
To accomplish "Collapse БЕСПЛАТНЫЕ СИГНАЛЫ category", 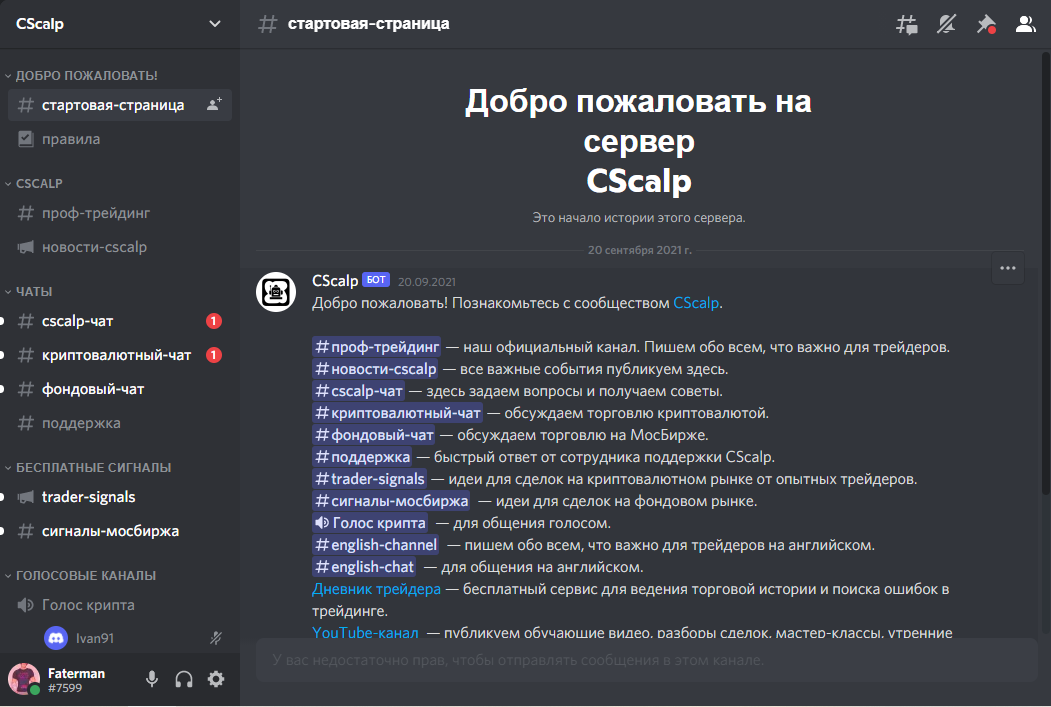I will (x=88, y=468).
